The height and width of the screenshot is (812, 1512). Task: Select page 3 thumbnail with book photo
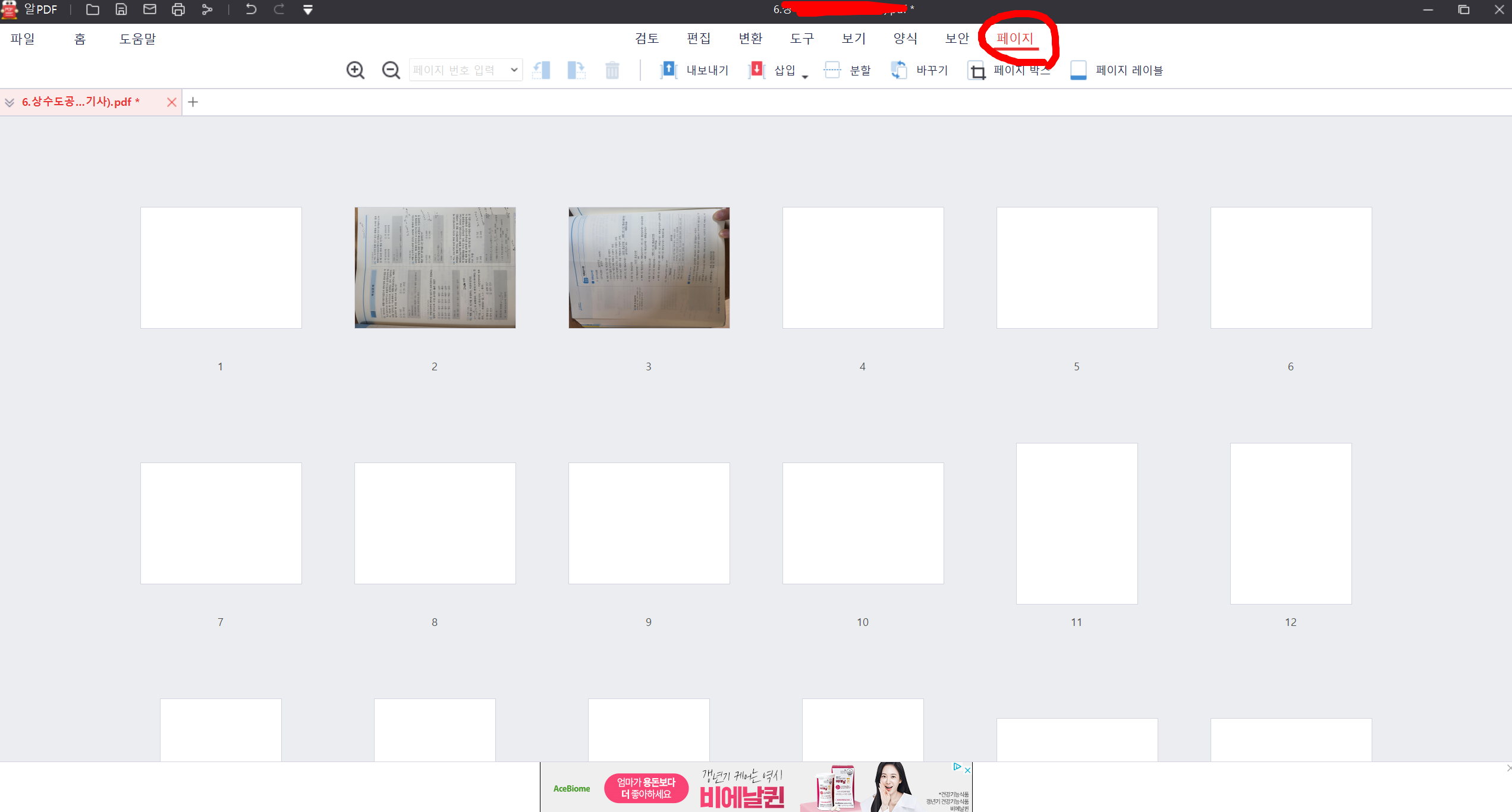click(x=649, y=267)
